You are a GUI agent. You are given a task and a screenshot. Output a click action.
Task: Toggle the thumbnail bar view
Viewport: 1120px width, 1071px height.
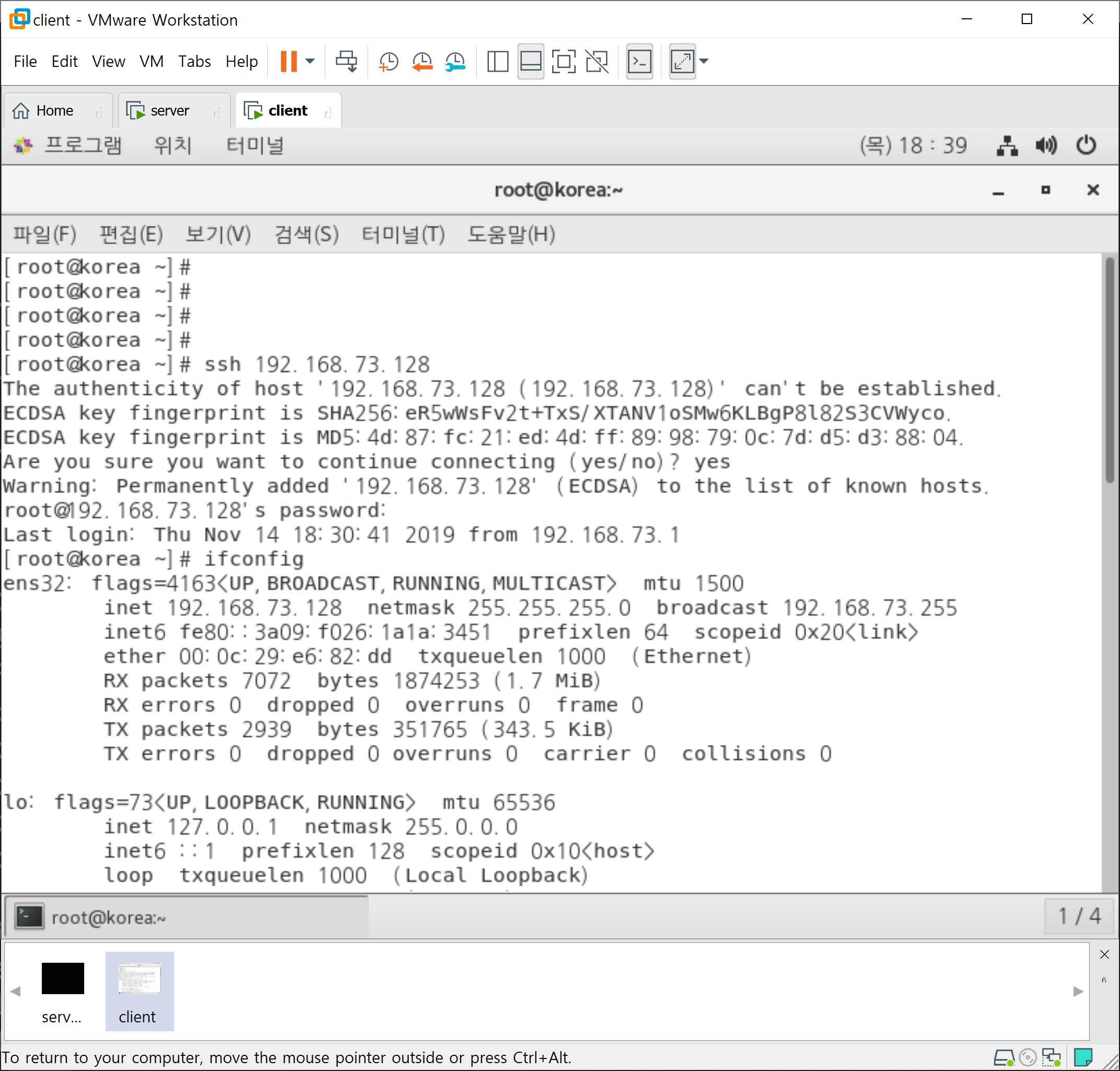(x=531, y=61)
